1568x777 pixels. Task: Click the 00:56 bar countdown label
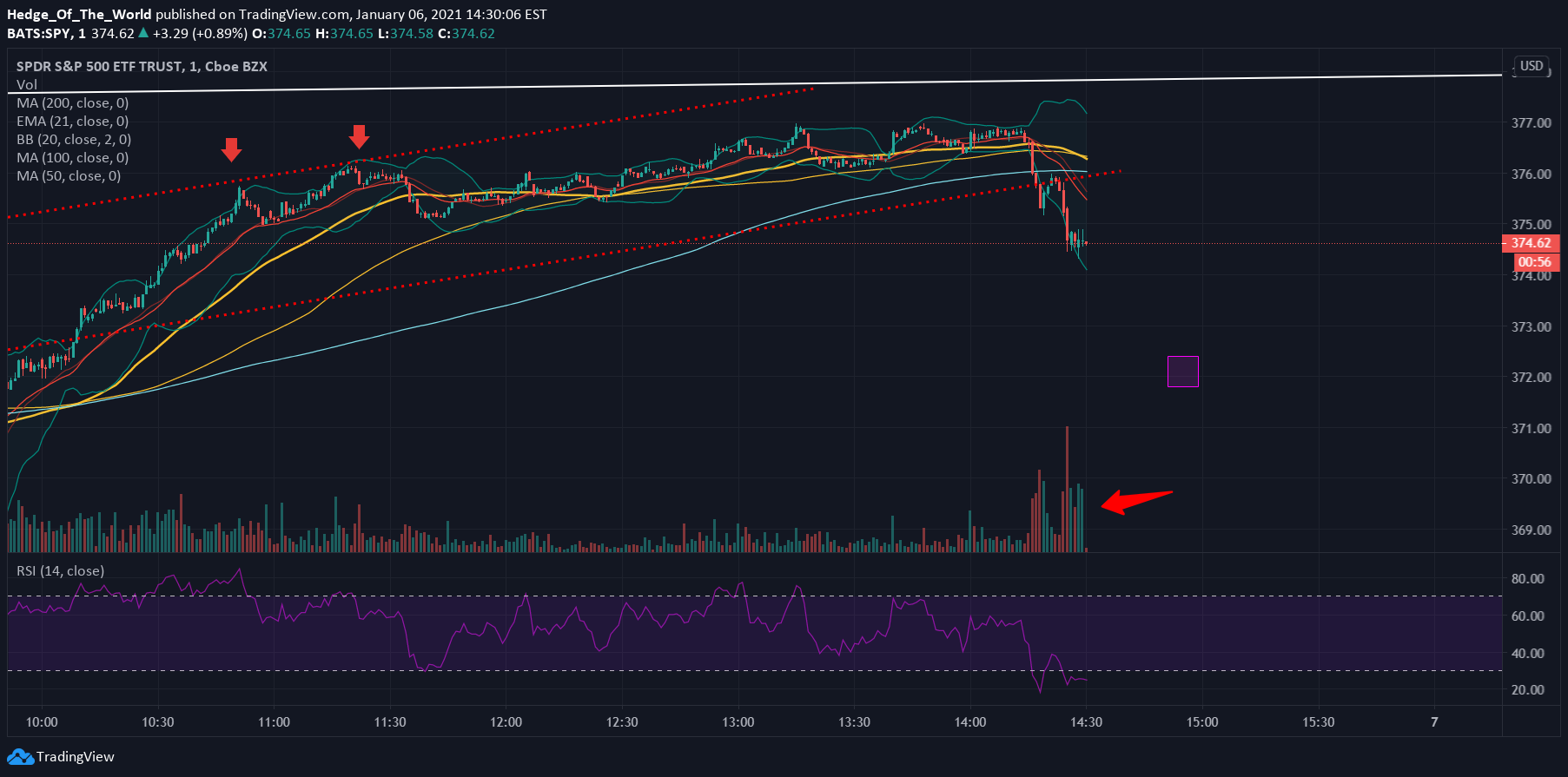pos(1535,262)
